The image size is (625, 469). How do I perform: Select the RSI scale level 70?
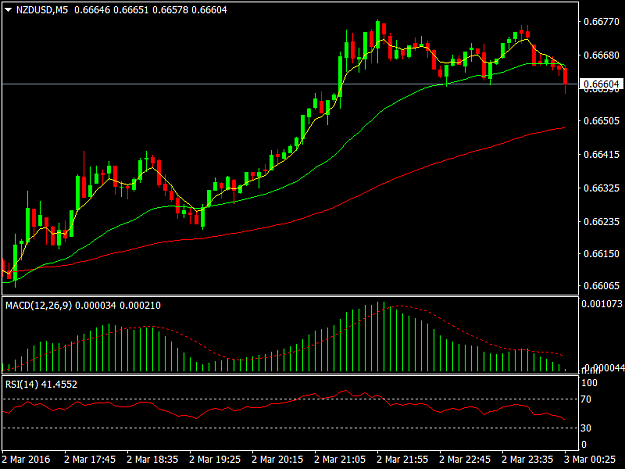pyautogui.click(x=586, y=399)
